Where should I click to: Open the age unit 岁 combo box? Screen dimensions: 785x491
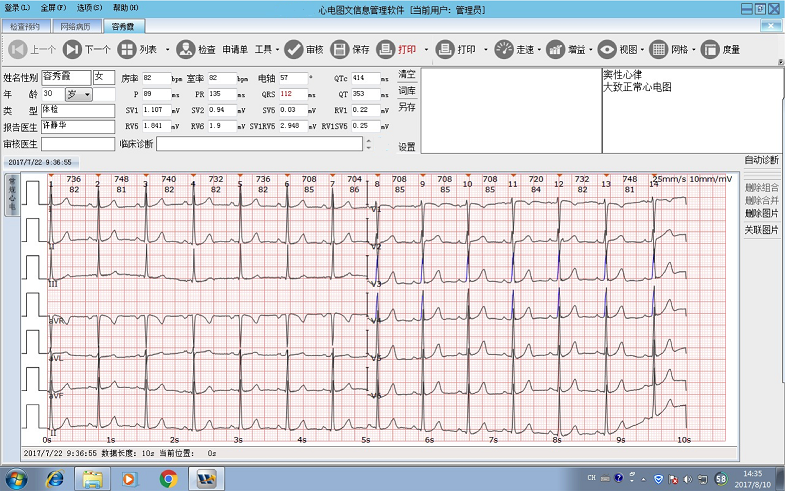click(x=79, y=94)
